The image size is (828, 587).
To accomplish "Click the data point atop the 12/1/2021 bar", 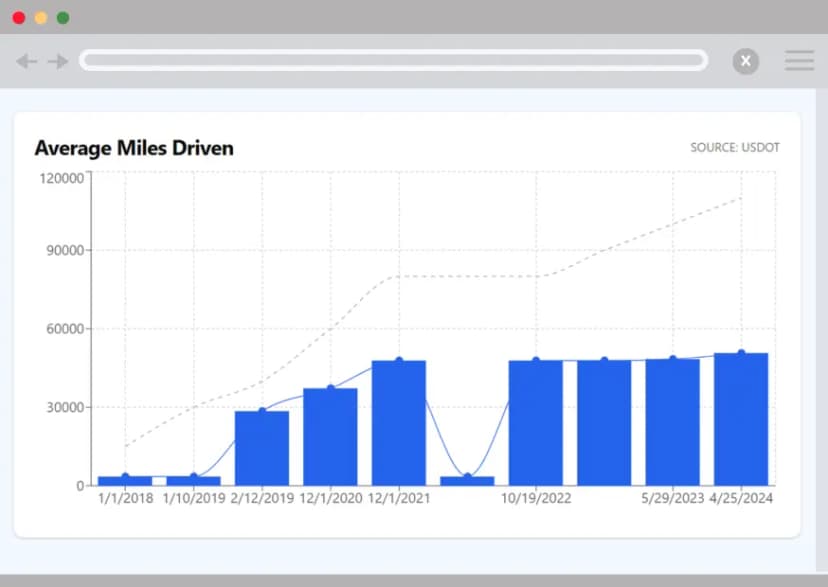I will coord(399,361).
